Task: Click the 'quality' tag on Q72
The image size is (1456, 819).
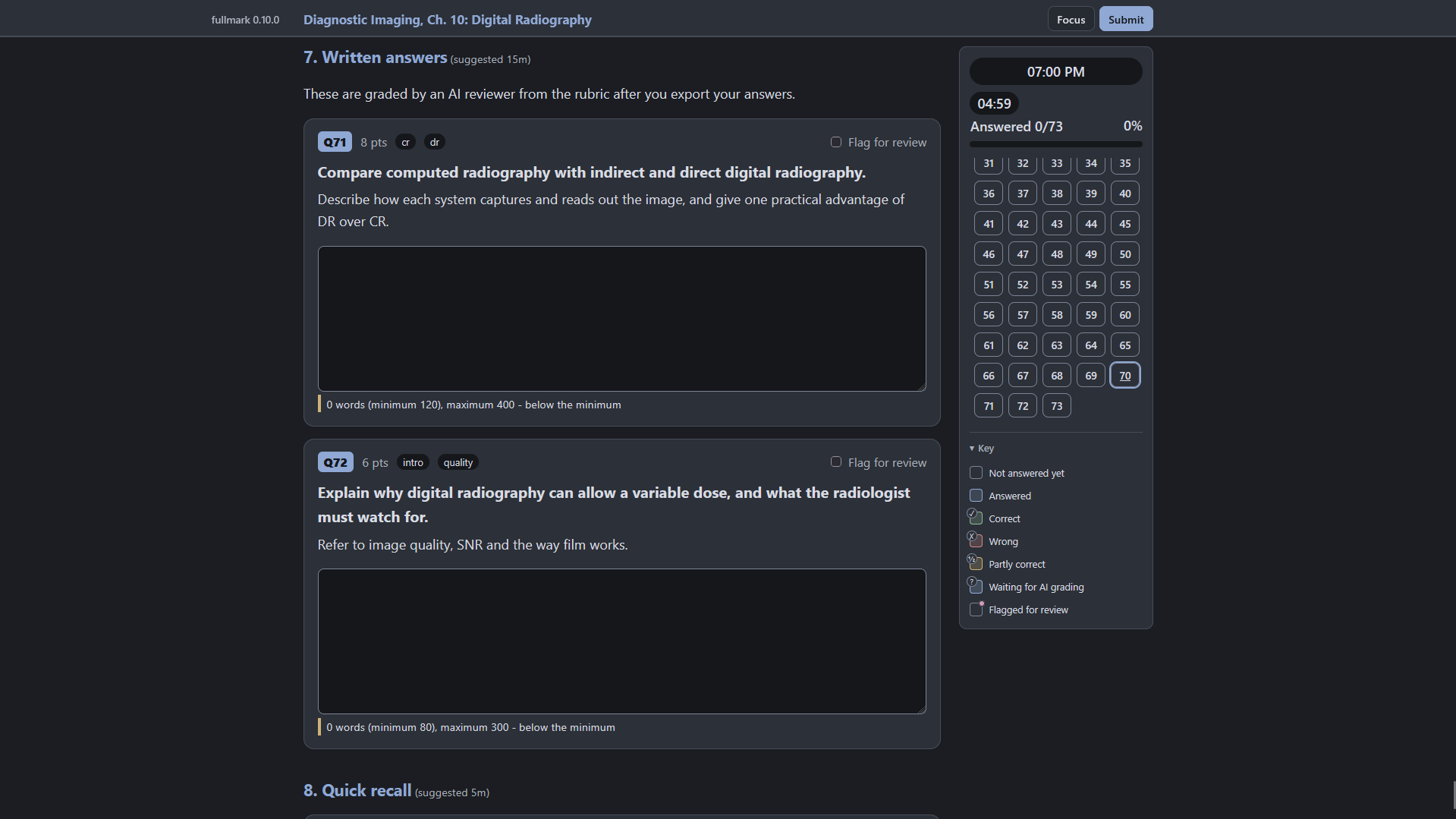Action: [458, 462]
